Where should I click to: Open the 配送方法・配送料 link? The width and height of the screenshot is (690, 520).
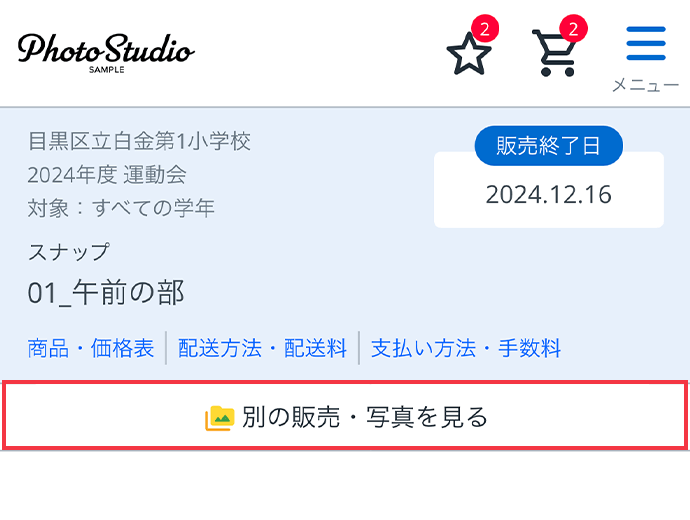coord(262,348)
